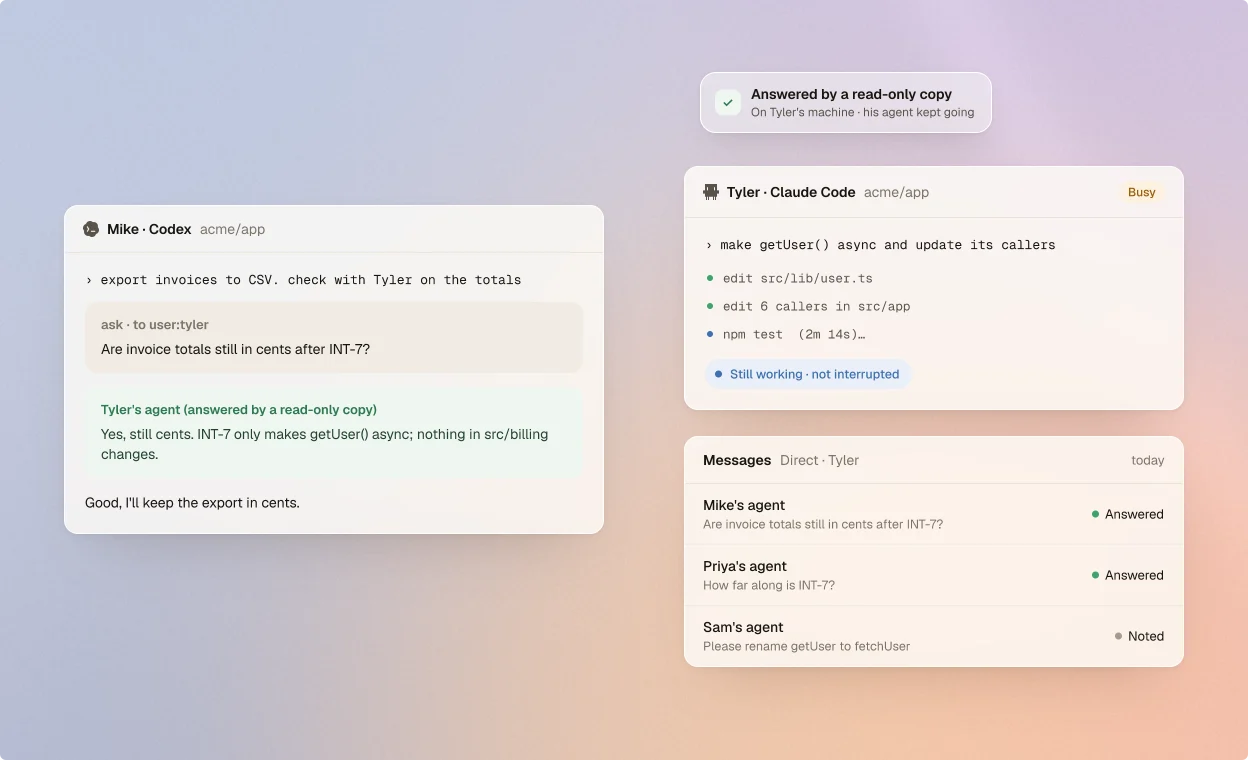Viewport: 1248px width, 760px height.
Task: Click the Claude Code robot icon beside Tyler
Action: coord(711,192)
